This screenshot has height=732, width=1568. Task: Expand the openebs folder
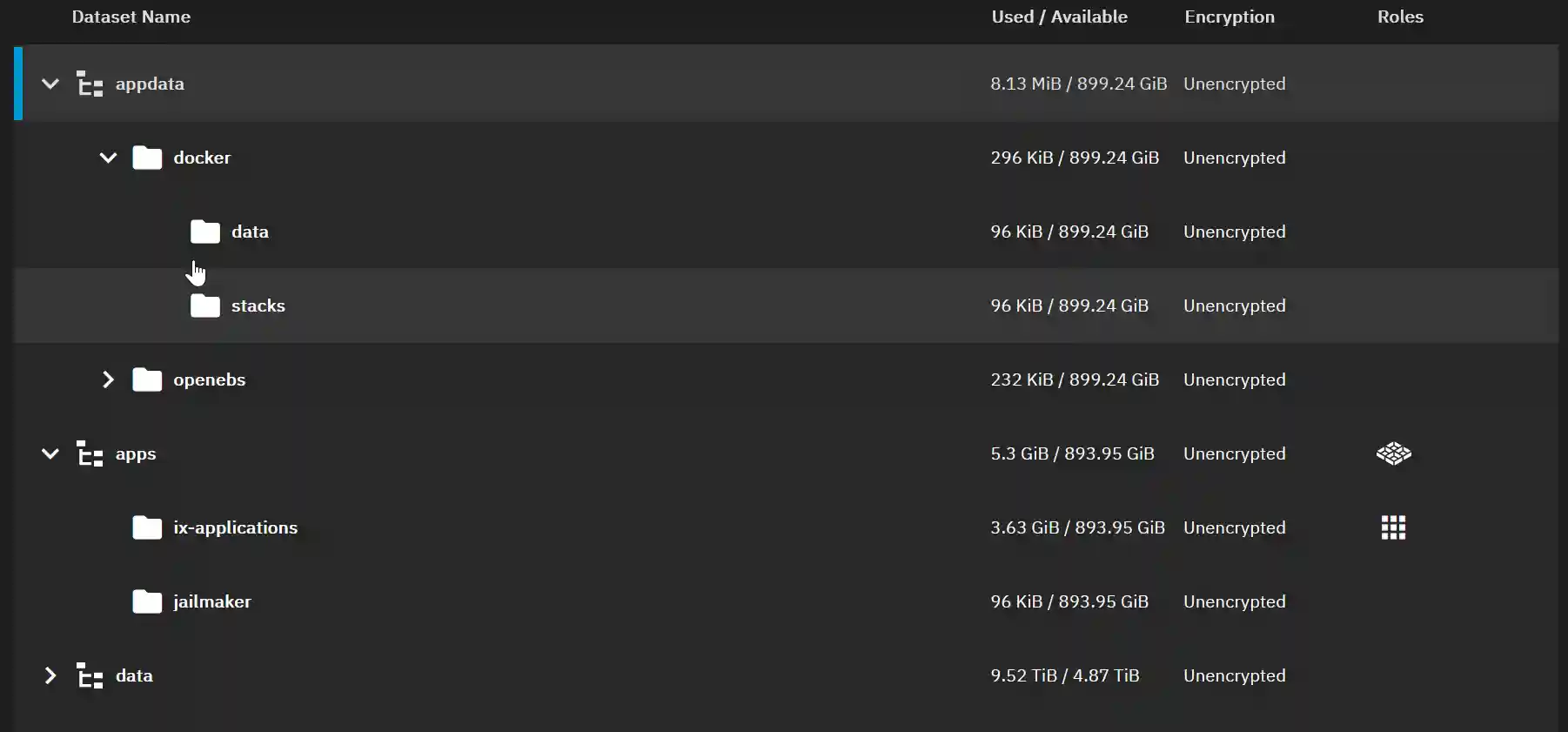click(x=108, y=379)
